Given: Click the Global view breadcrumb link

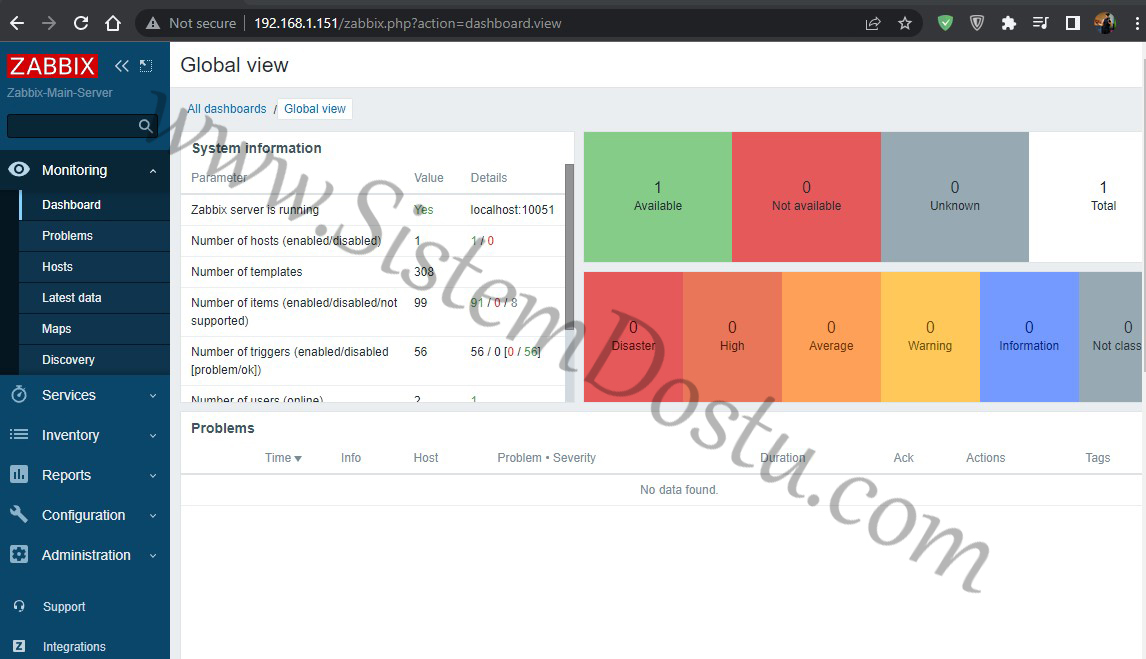Looking at the screenshot, I should point(314,109).
